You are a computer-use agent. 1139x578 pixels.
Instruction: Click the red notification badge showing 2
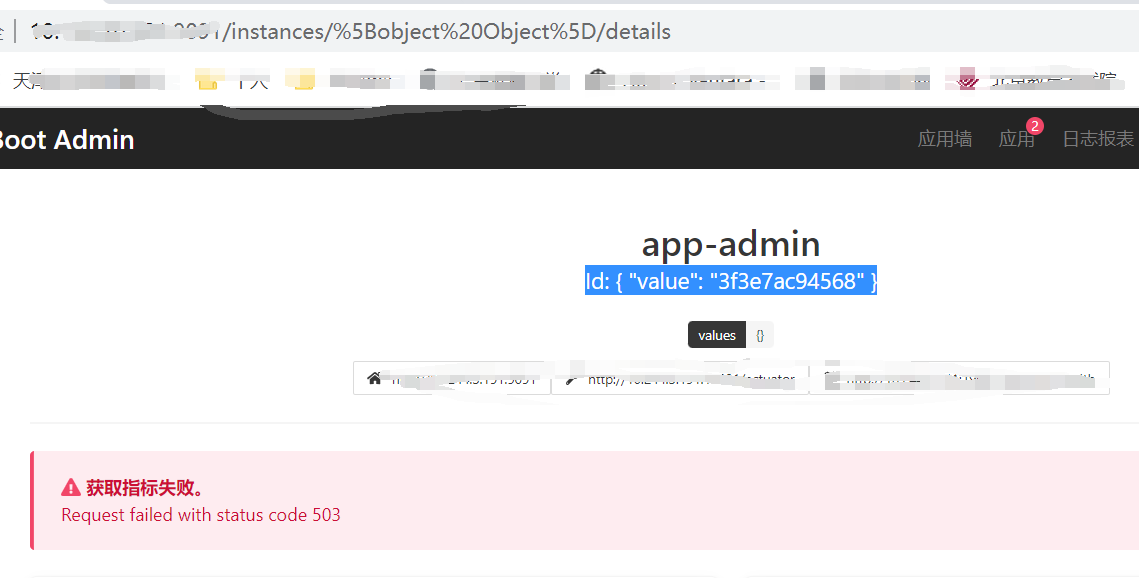[x=1034, y=127]
